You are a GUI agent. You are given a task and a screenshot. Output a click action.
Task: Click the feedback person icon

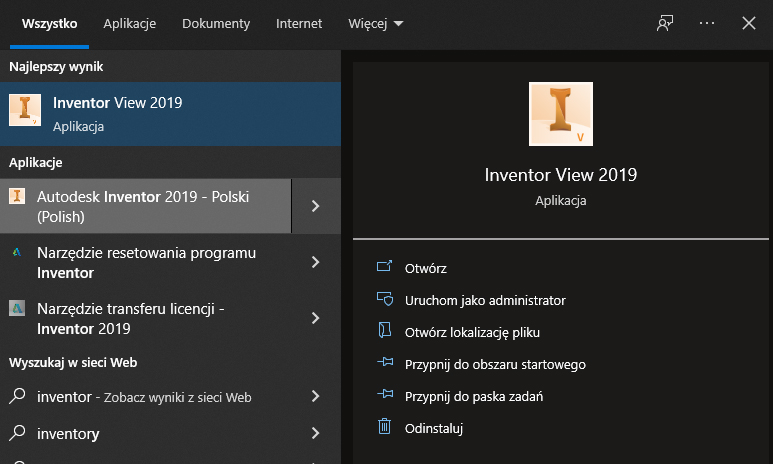[x=665, y=23]
